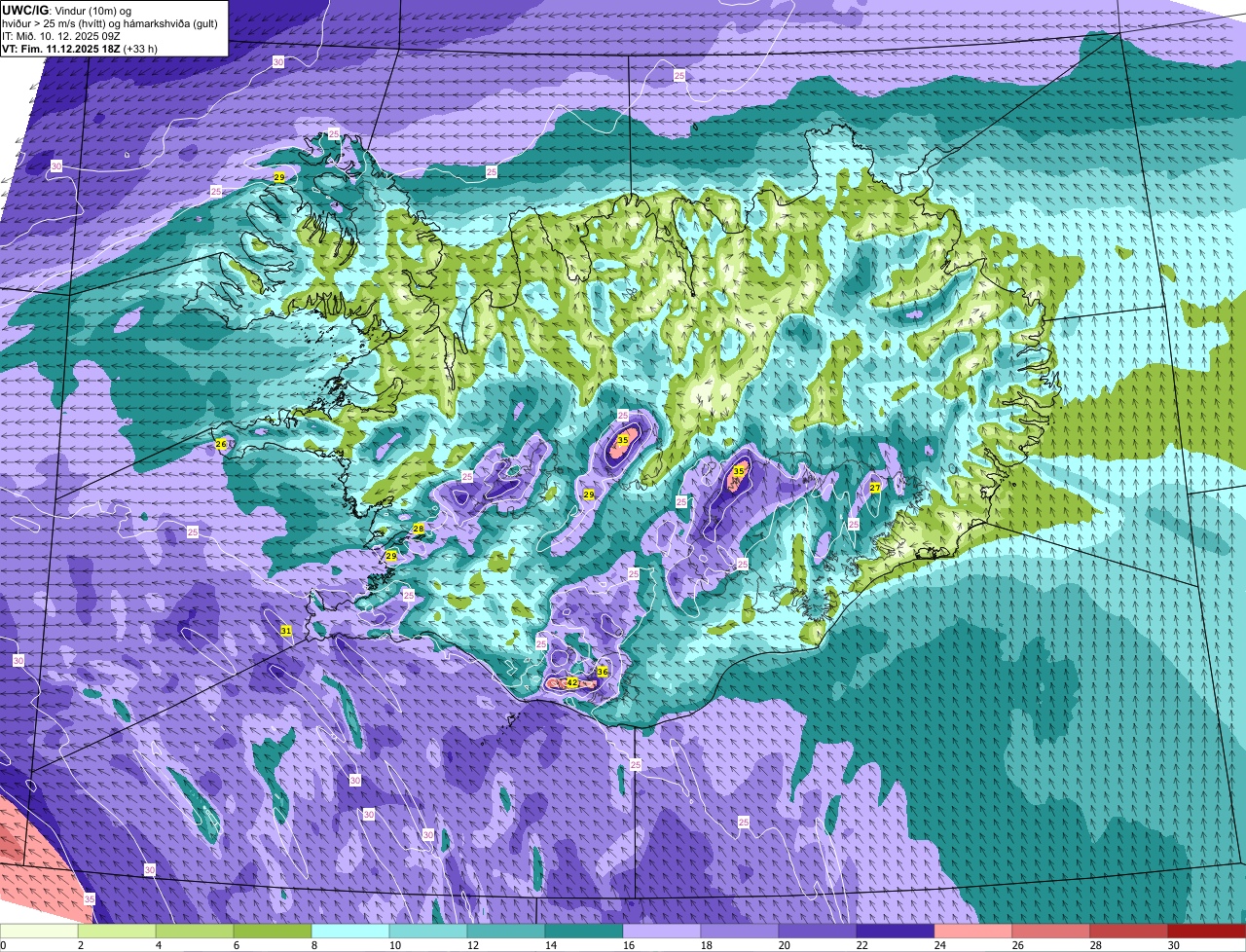
Task: Select the legend swatch between 28 and 30
Action: tap(1129, 932)
